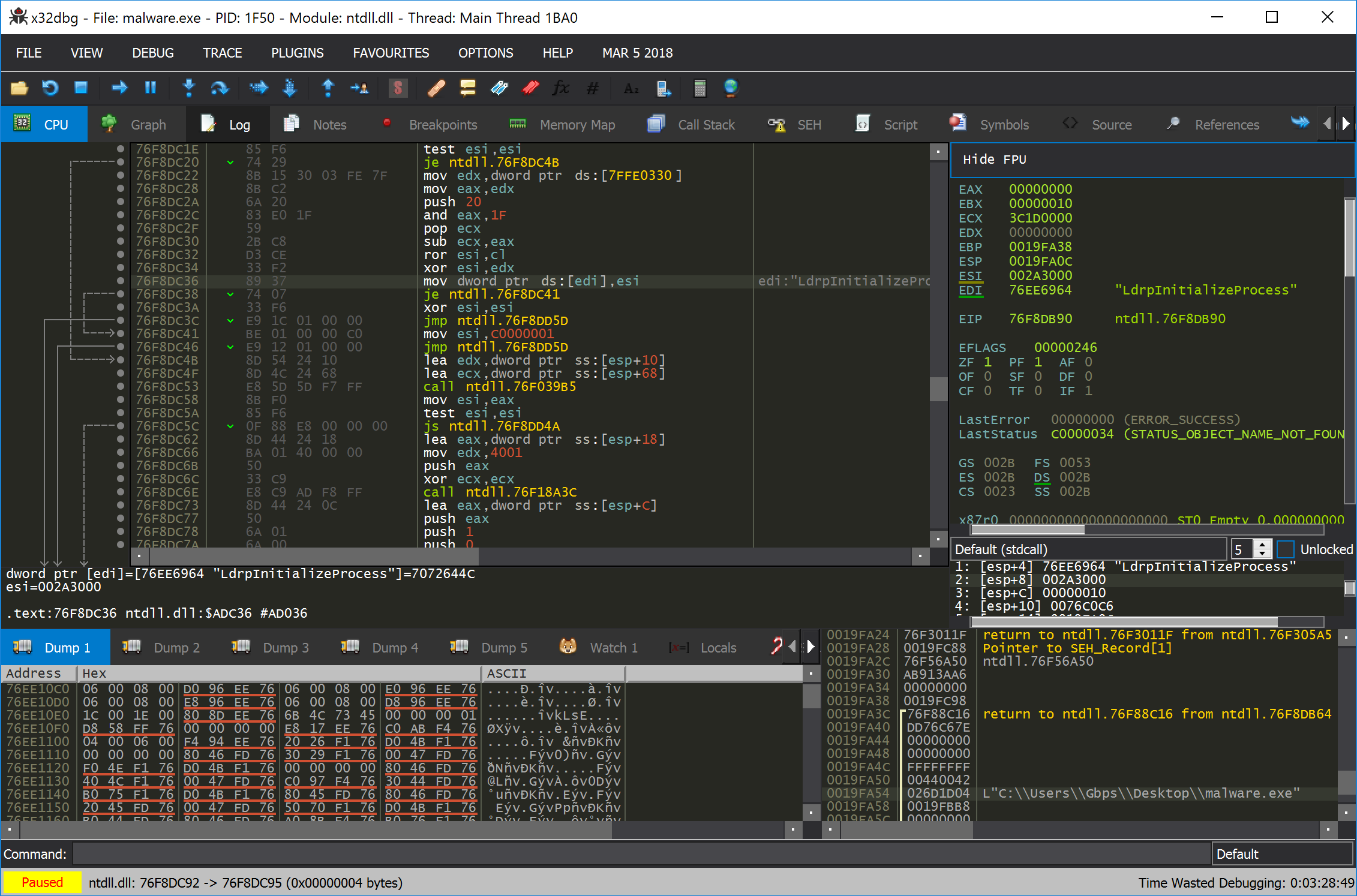Open the Default (stdcall) calling convention dropdown
The width and height of the screenshot is (1357, 896).
point(1089,549)
